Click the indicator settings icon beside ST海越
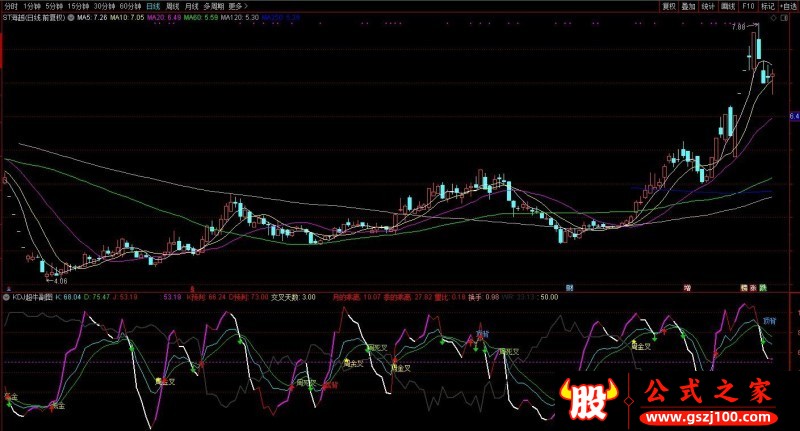 pos(70,18)
